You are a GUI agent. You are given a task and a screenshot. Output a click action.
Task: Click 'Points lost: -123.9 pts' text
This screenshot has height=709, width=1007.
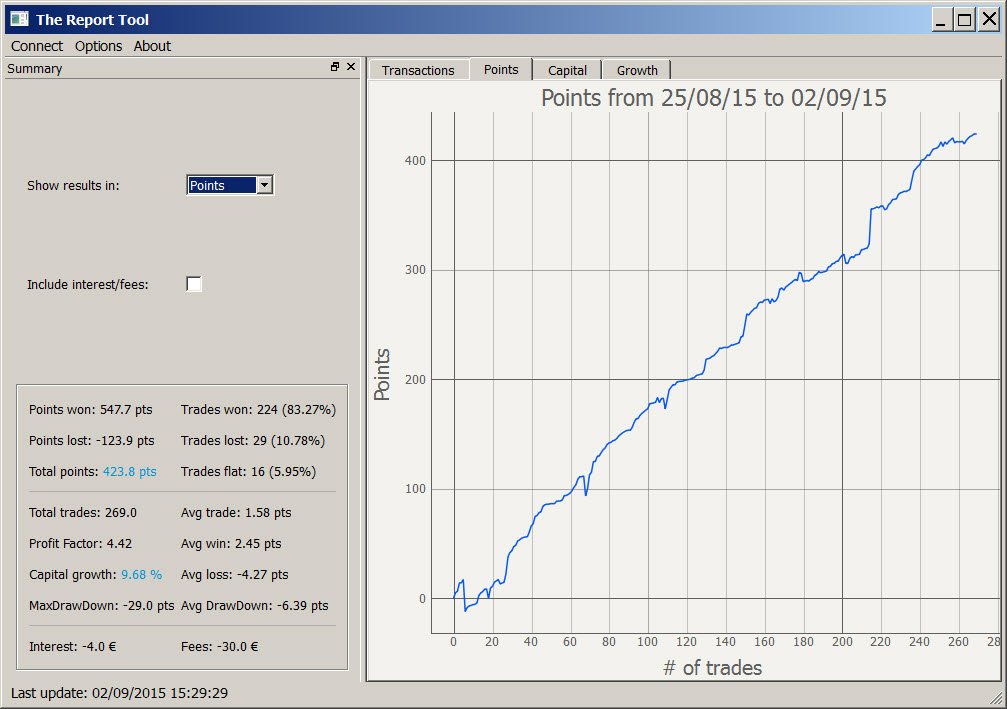click(92, 441)
